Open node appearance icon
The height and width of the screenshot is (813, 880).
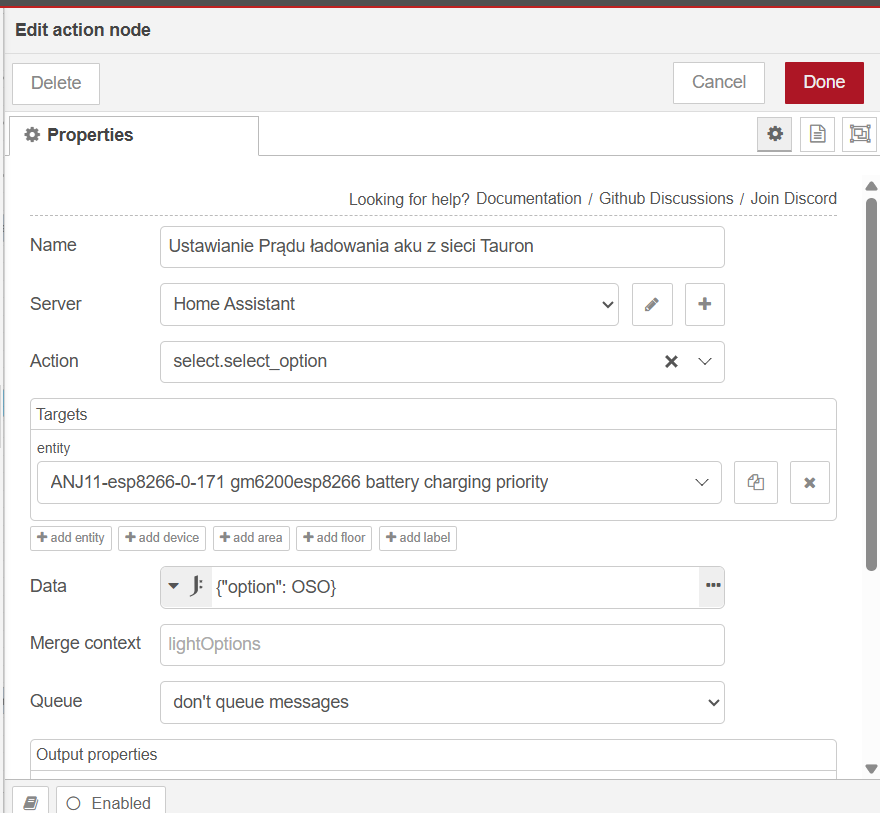coord(859,134)
